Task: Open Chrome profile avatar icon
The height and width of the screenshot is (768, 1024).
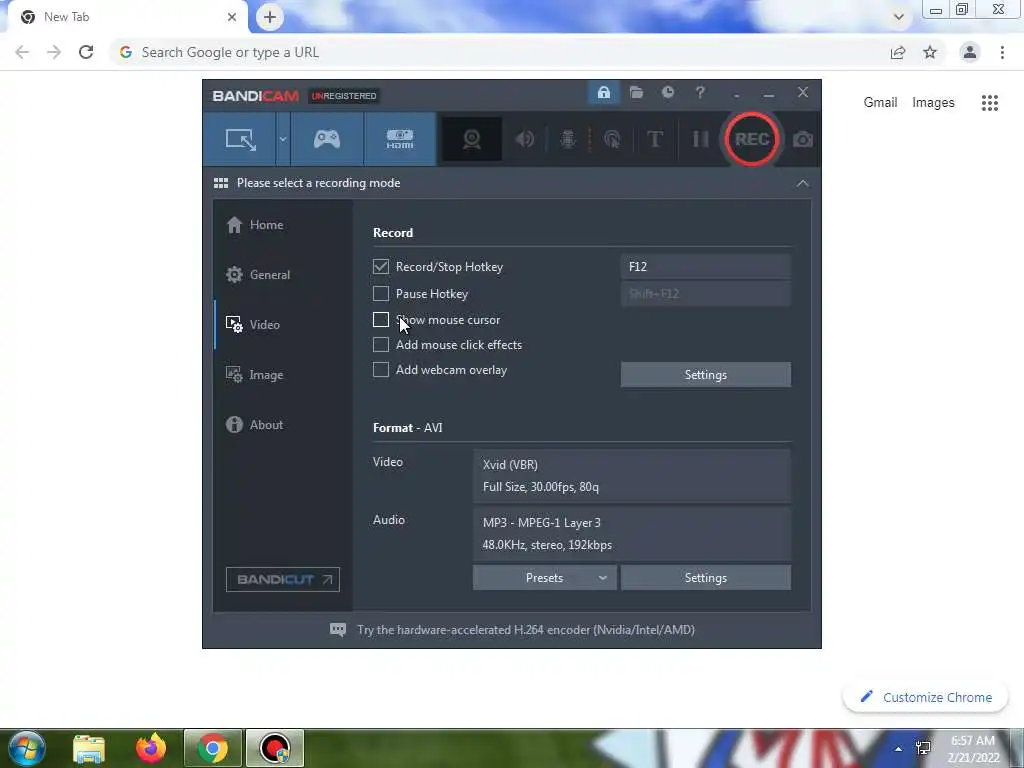Action: (970, 52)
